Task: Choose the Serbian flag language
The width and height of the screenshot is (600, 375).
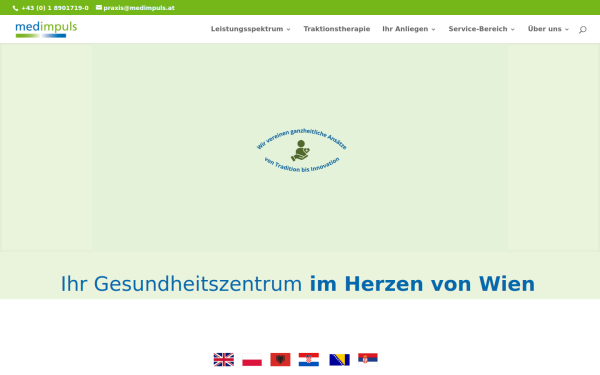Action: [368, 359]
